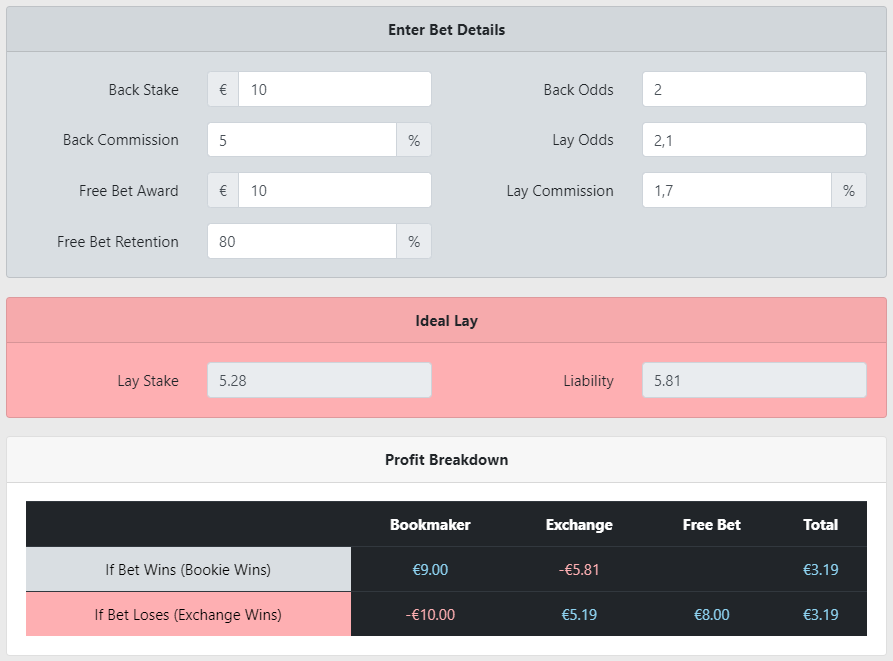893x661 pixels.
Task: Select the Free Bet Award input field
Action: click(x=334, y=190)
